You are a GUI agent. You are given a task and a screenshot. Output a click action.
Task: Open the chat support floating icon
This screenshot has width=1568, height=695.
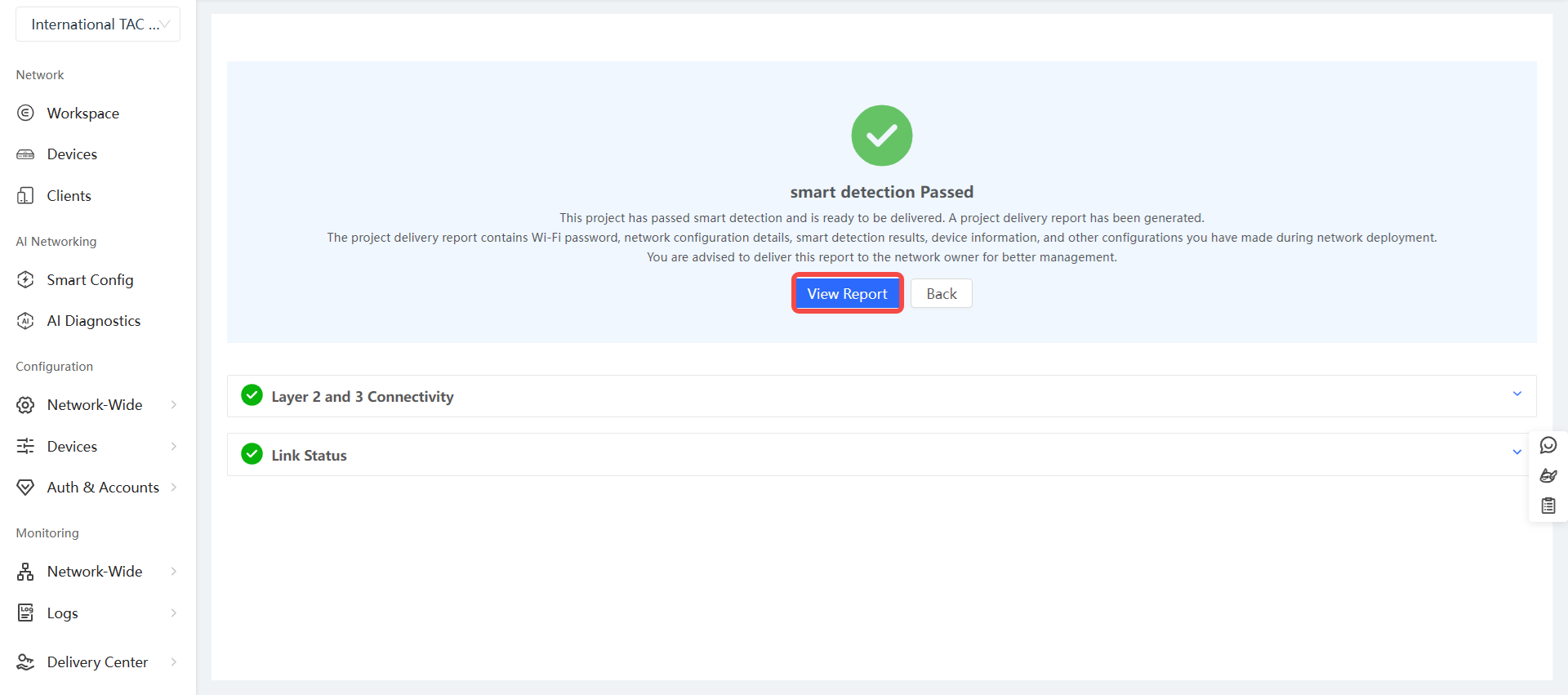pyautogui.click(x=1548, y=445)
